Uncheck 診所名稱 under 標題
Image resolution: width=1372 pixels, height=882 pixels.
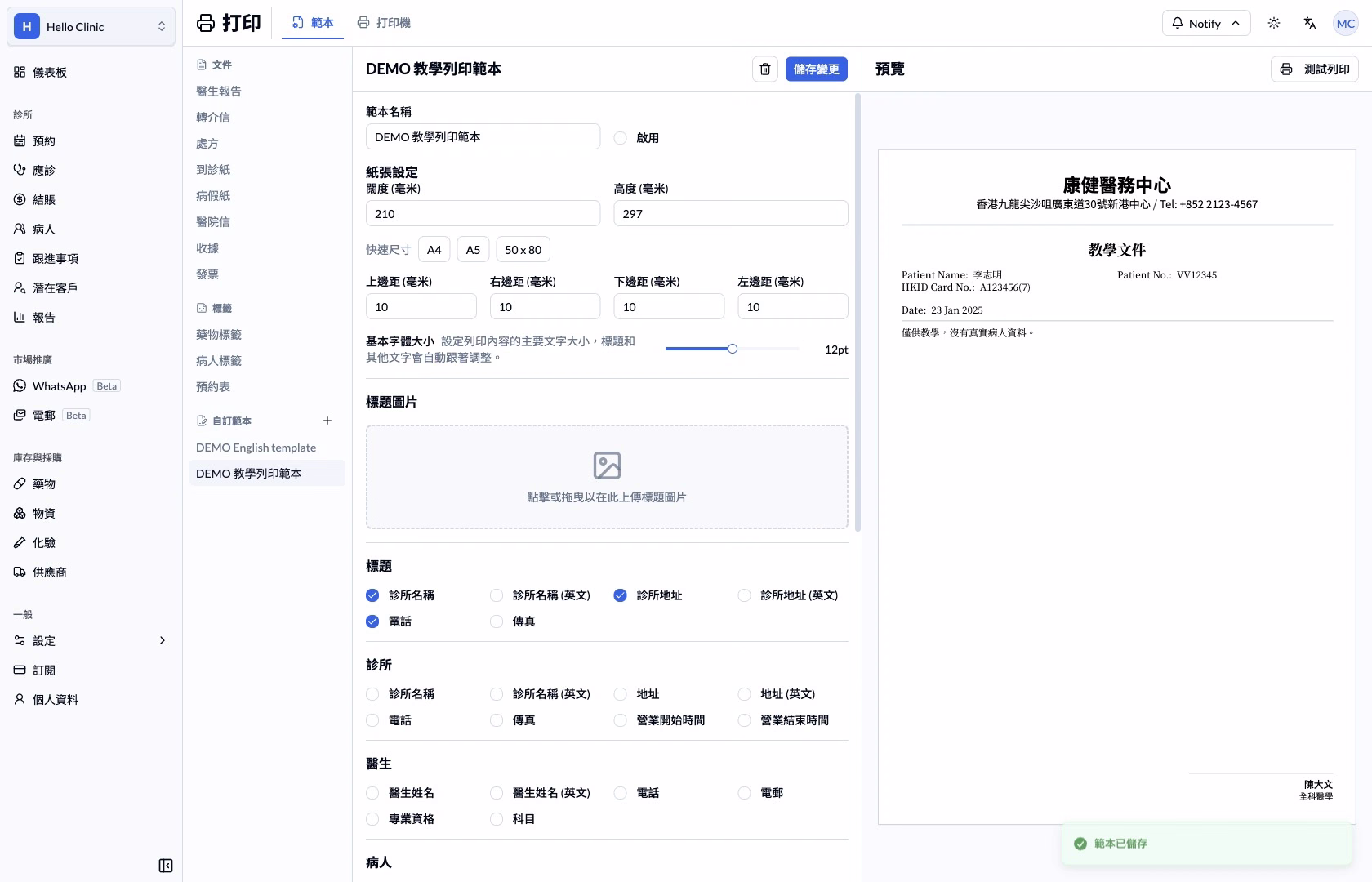click(x=372, y=595)
